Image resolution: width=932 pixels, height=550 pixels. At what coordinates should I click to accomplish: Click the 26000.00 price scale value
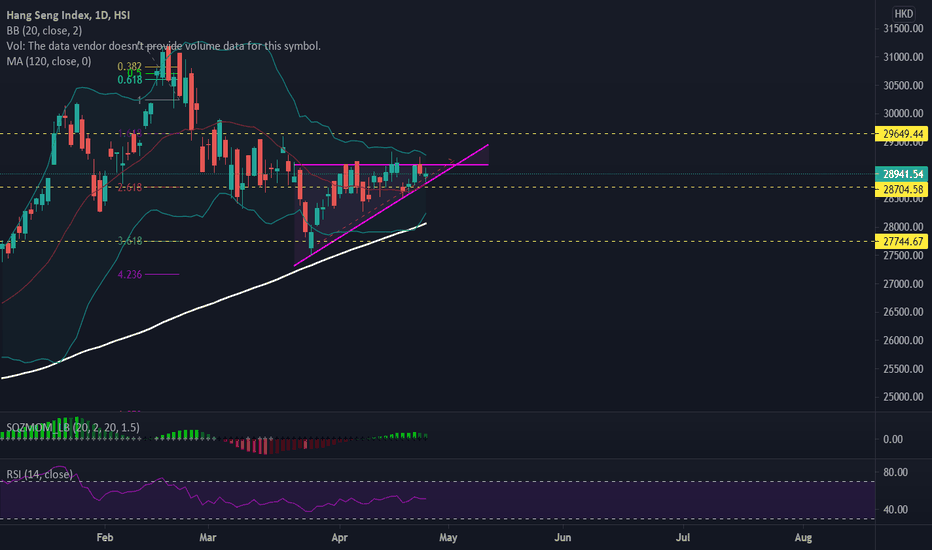tap(903, 340)
